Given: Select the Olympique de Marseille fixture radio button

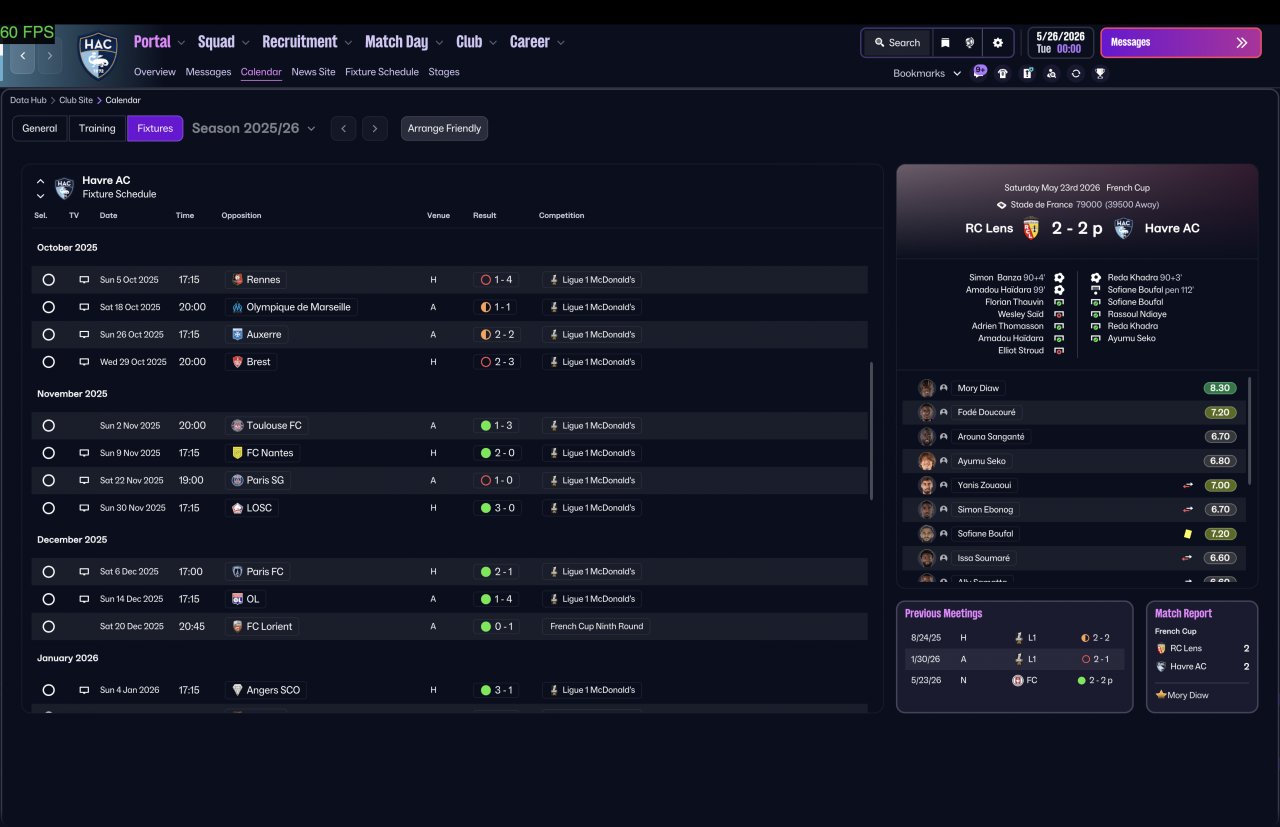Looking at the screenshot, I should 48,307.
